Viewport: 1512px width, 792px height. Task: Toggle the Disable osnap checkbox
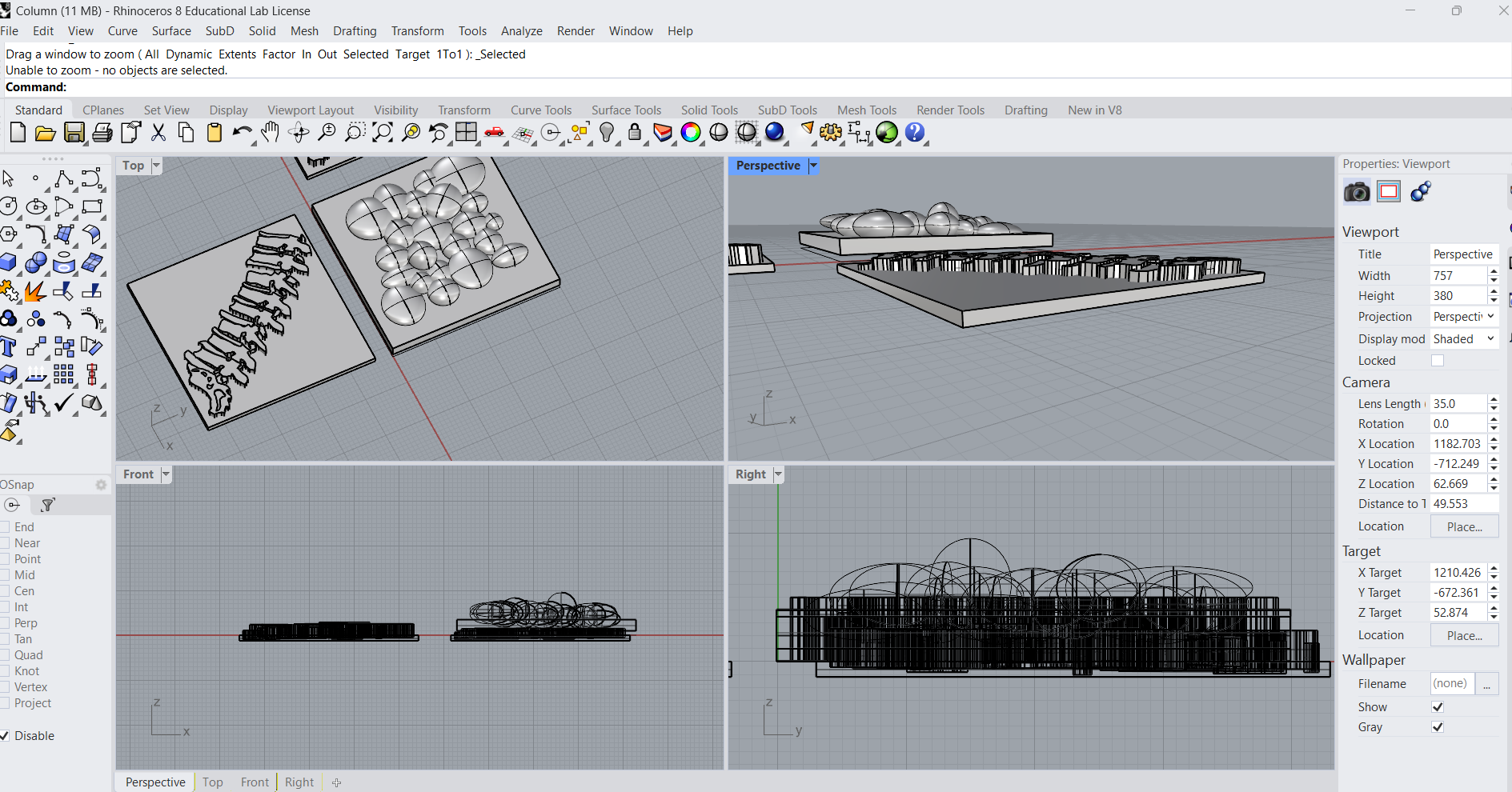[5, 736]
